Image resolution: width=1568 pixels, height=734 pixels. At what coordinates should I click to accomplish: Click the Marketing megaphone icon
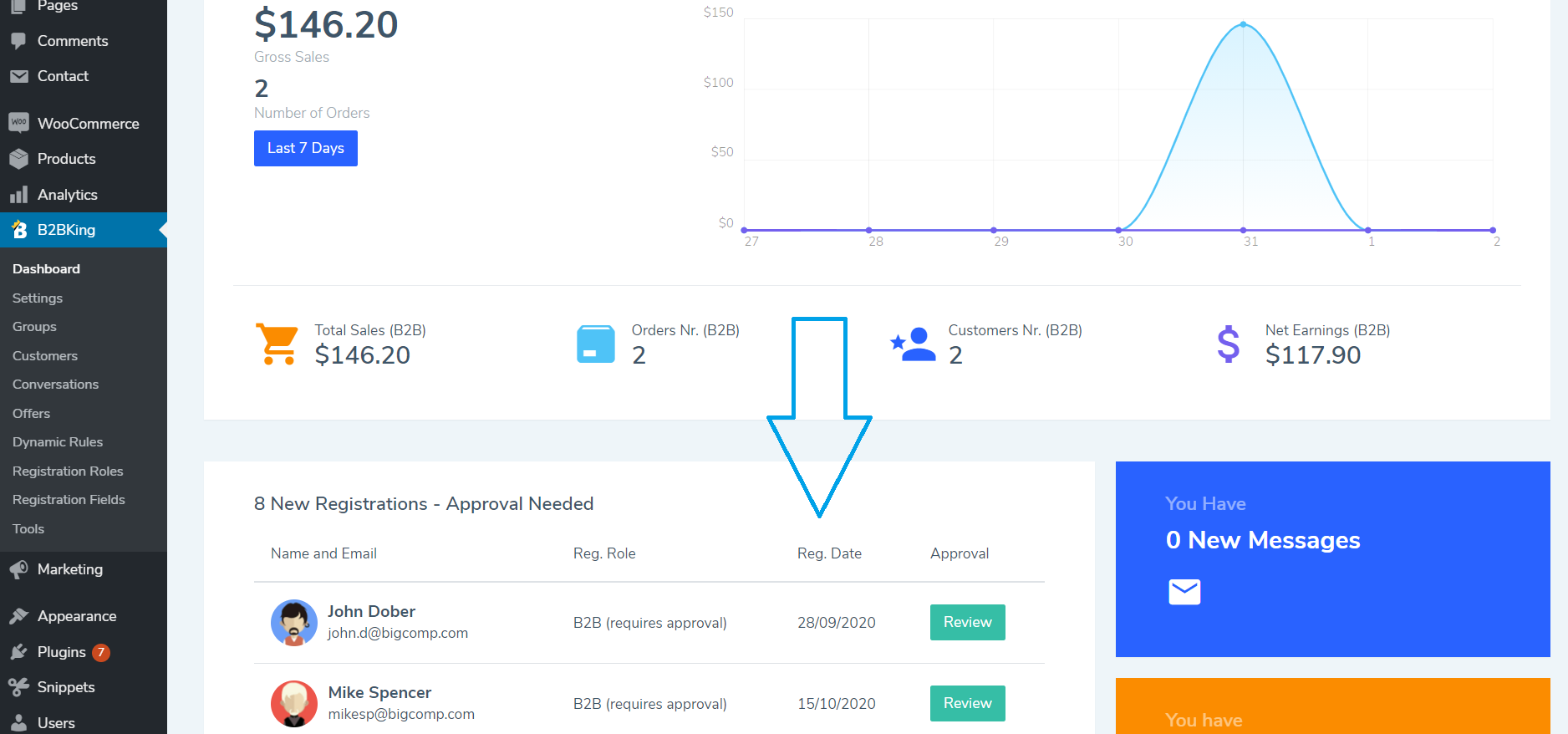(18, 569)
